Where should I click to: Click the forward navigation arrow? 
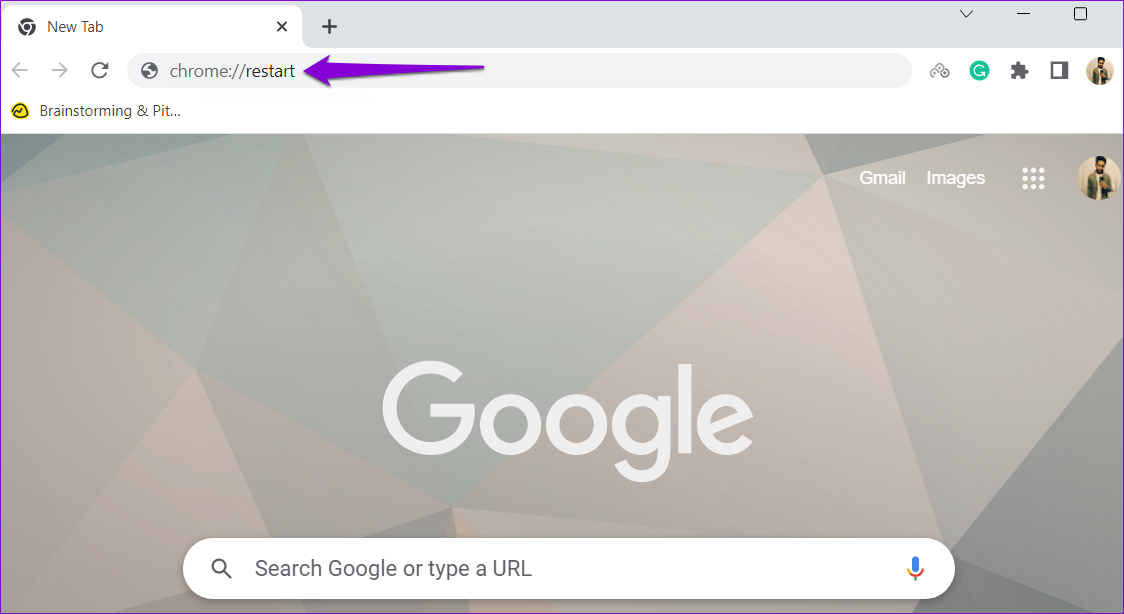tap(59, 70)
